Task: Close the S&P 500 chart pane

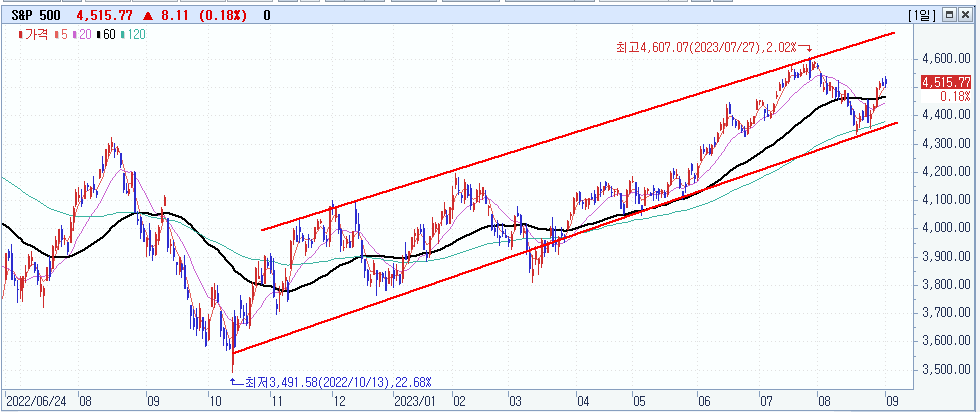Action: pos(966,15)
